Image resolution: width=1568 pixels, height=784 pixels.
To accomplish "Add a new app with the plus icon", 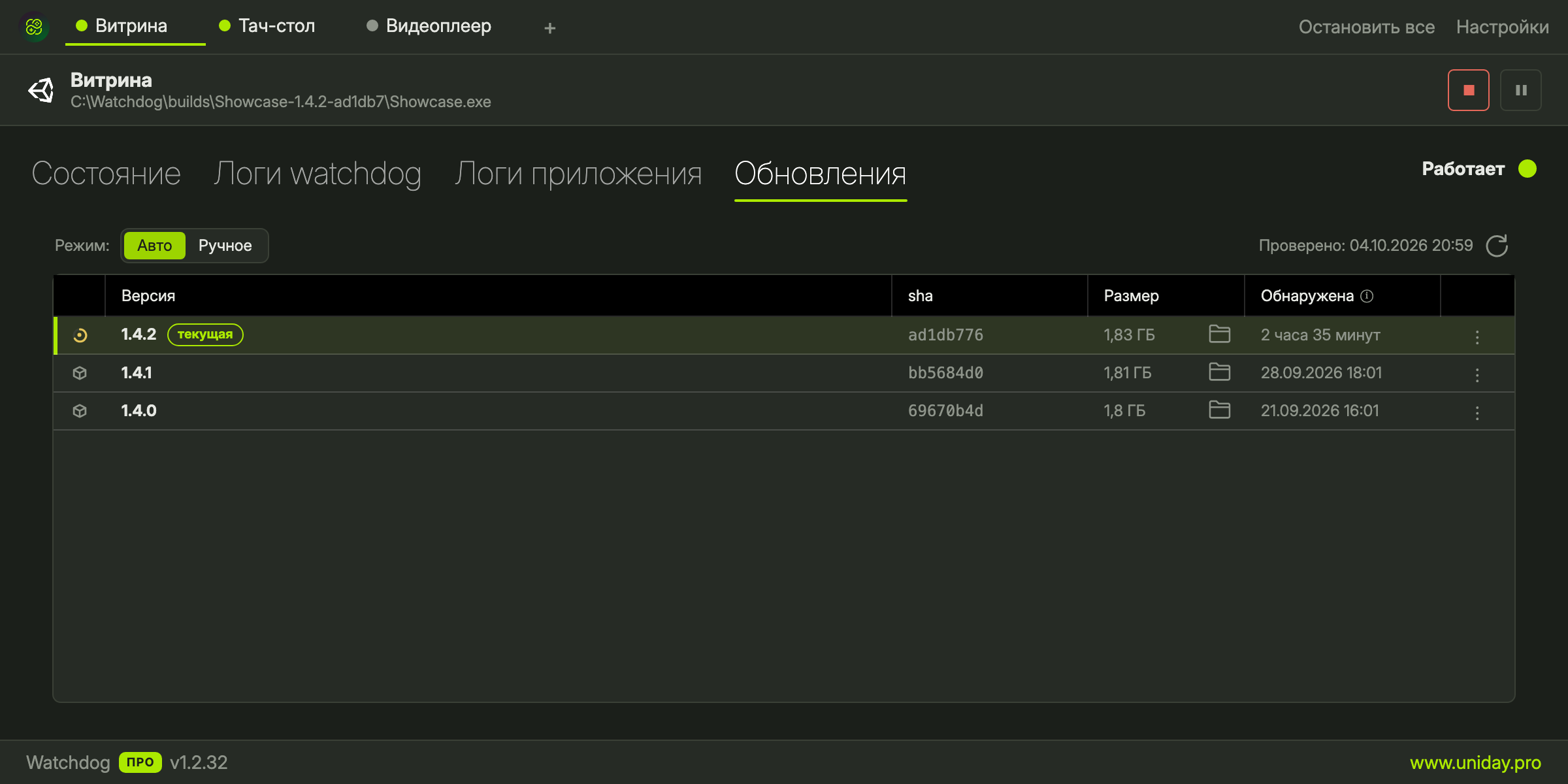I will pyautogui.click(x=549, y=28).
